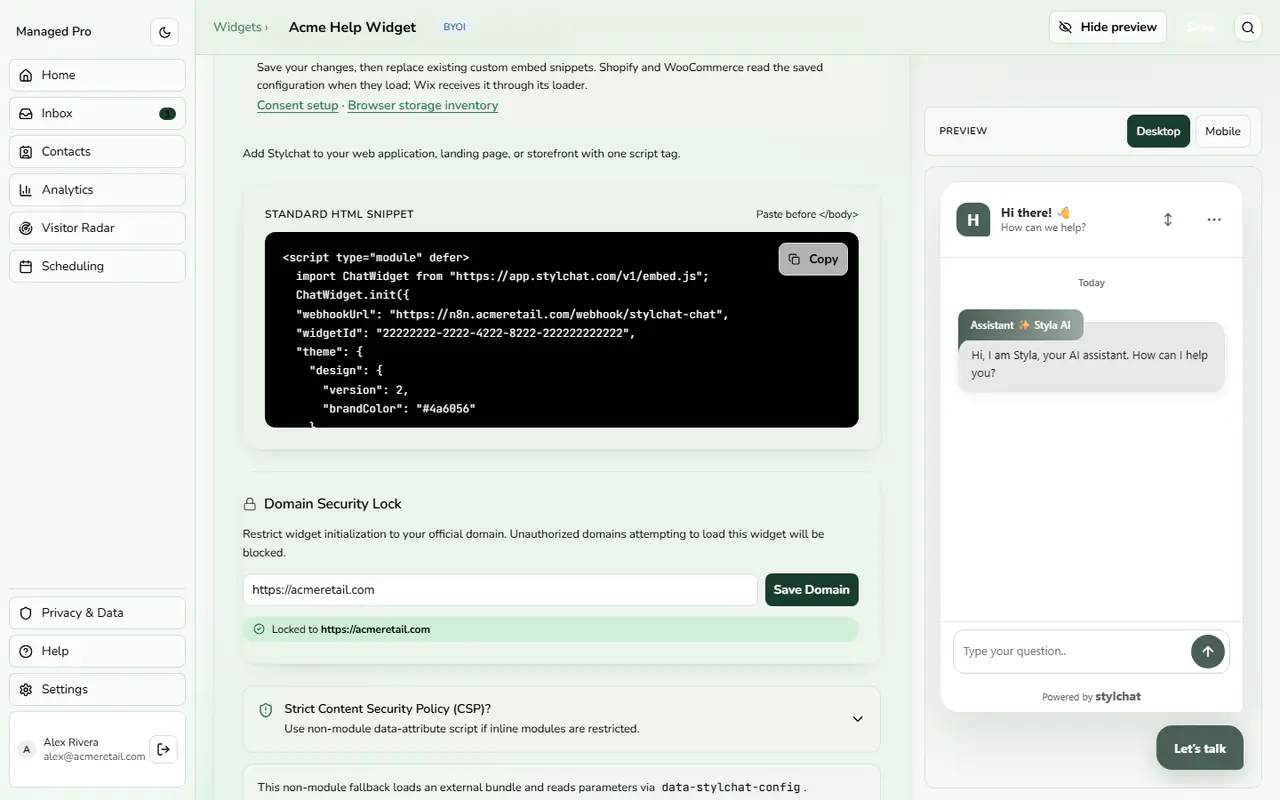Viewport: 1280px width, 800px height.
Task: Toggle dark mode with the moon icon
Action: click(x=165, y=32)
